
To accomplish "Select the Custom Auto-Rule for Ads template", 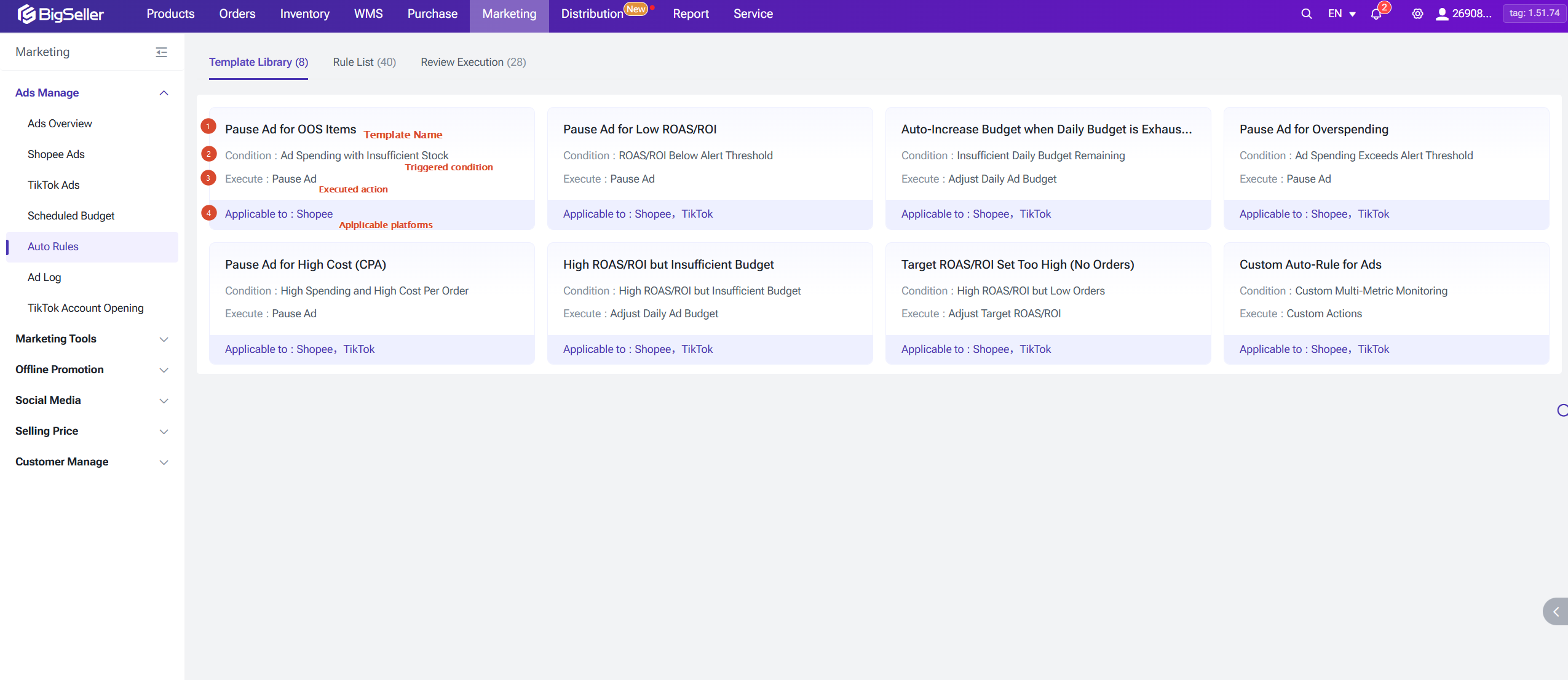I will [1310, 264].
